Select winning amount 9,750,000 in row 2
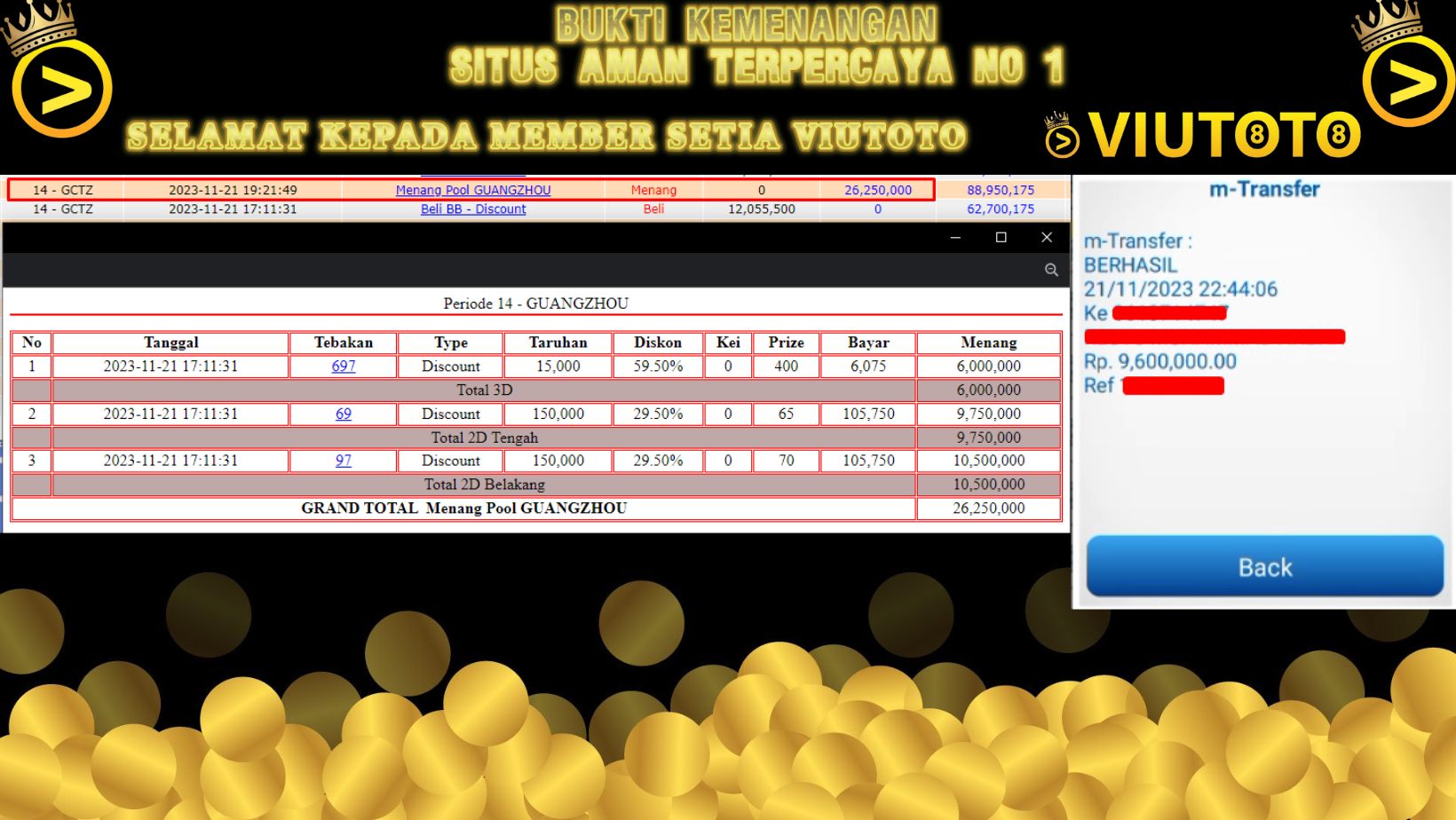 pyautogui.click(x=989, y=414)
